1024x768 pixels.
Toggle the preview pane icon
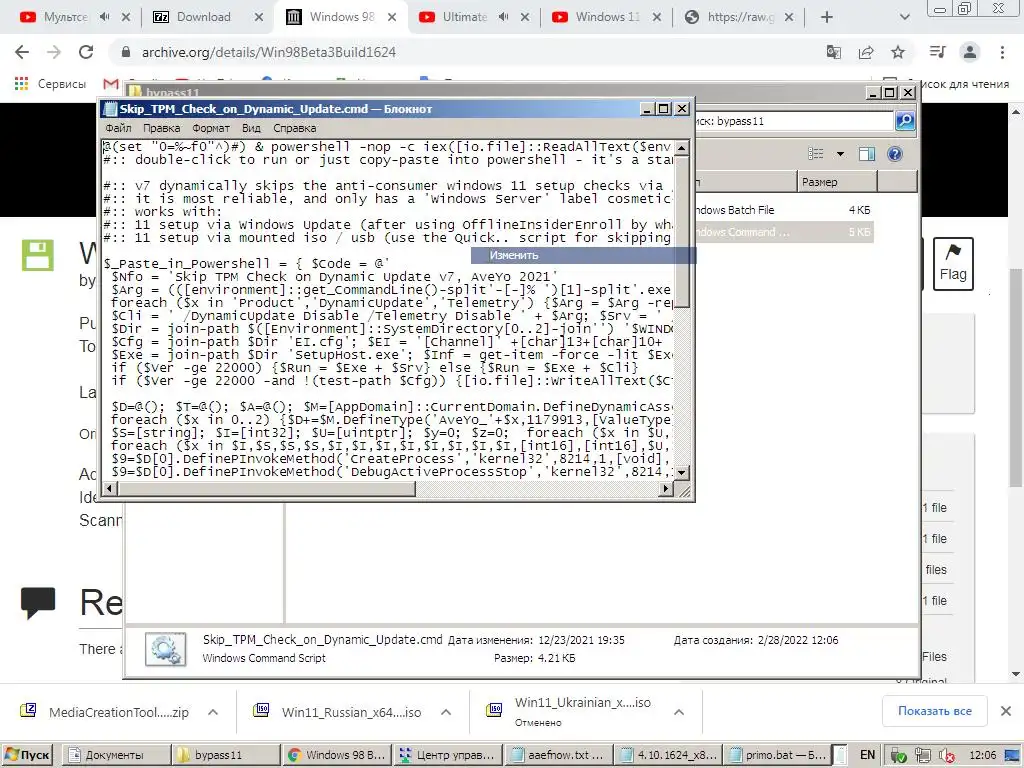tap(867, 154)
